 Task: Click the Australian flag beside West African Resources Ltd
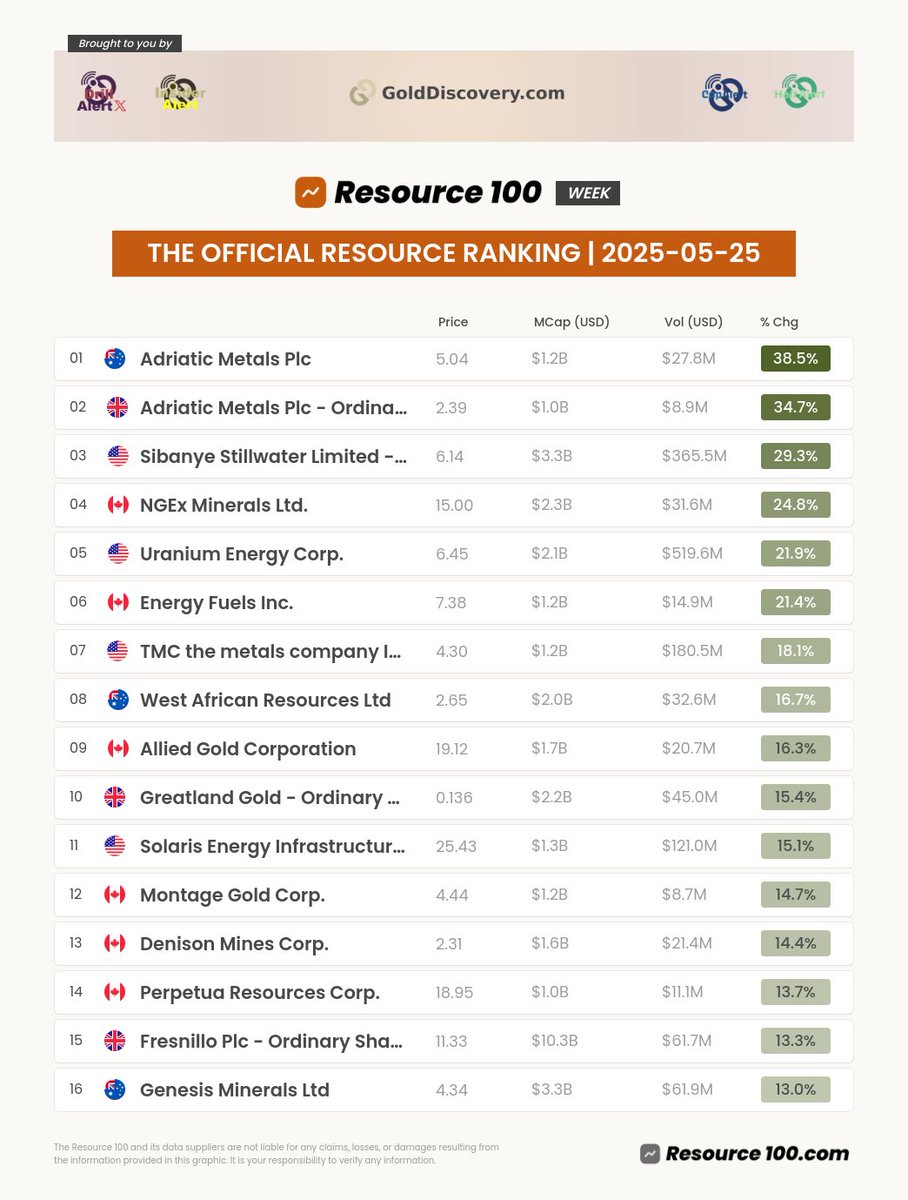(x=117, y=700)
